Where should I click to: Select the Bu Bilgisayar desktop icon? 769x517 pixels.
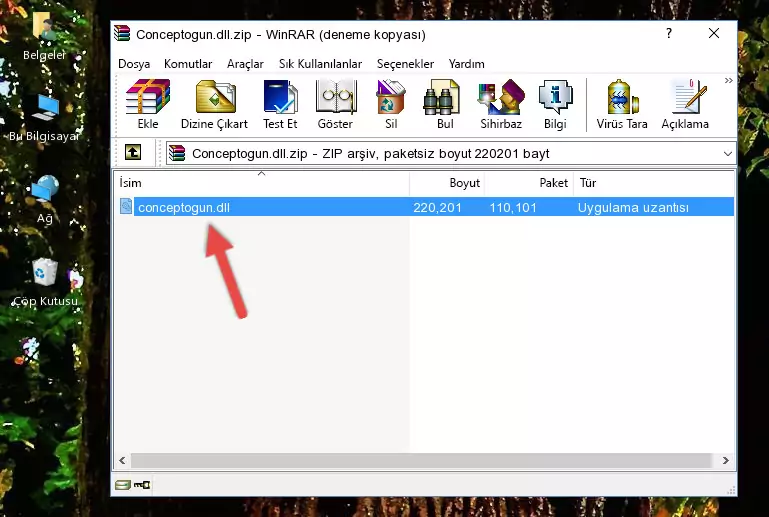click(44, 118)
